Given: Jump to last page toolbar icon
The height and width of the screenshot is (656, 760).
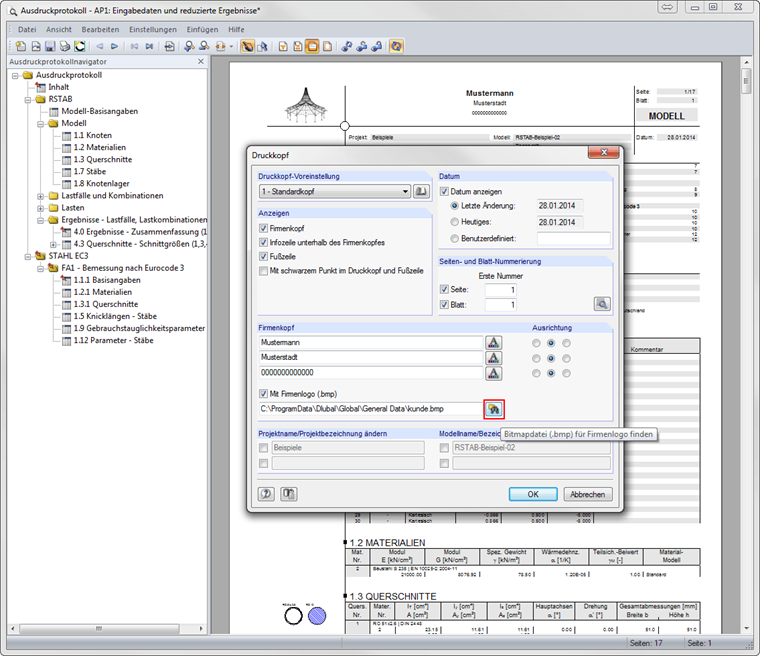Looking at the screenshot, I should pyautogui.click(x=149, y=47).
